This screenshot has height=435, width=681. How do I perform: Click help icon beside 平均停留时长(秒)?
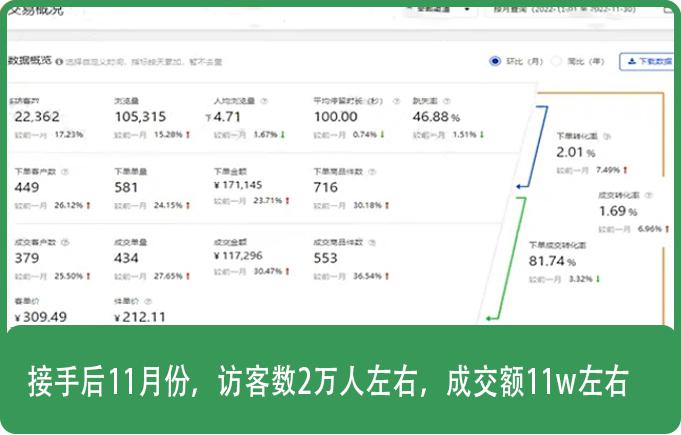pos(397,101)
